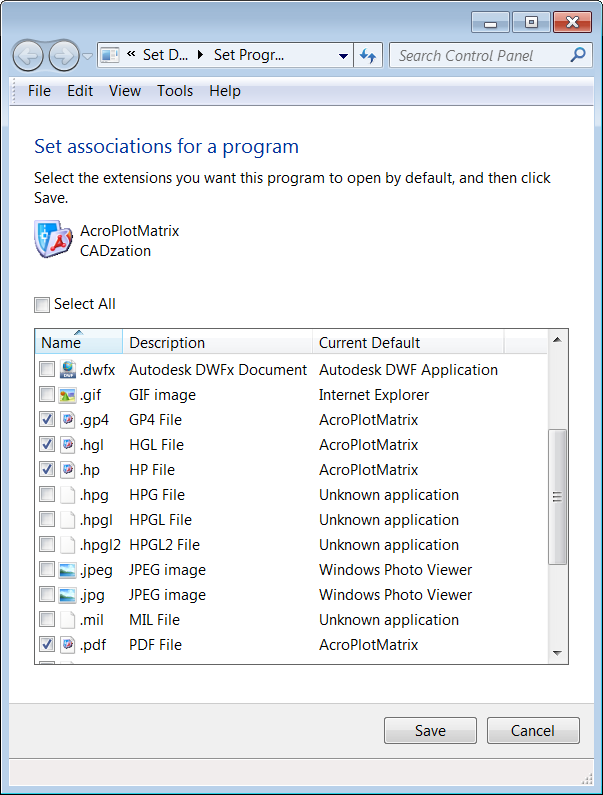Click the AcroPlotMatrix program icon
The image size is (603, 795).
click(53, 238)
